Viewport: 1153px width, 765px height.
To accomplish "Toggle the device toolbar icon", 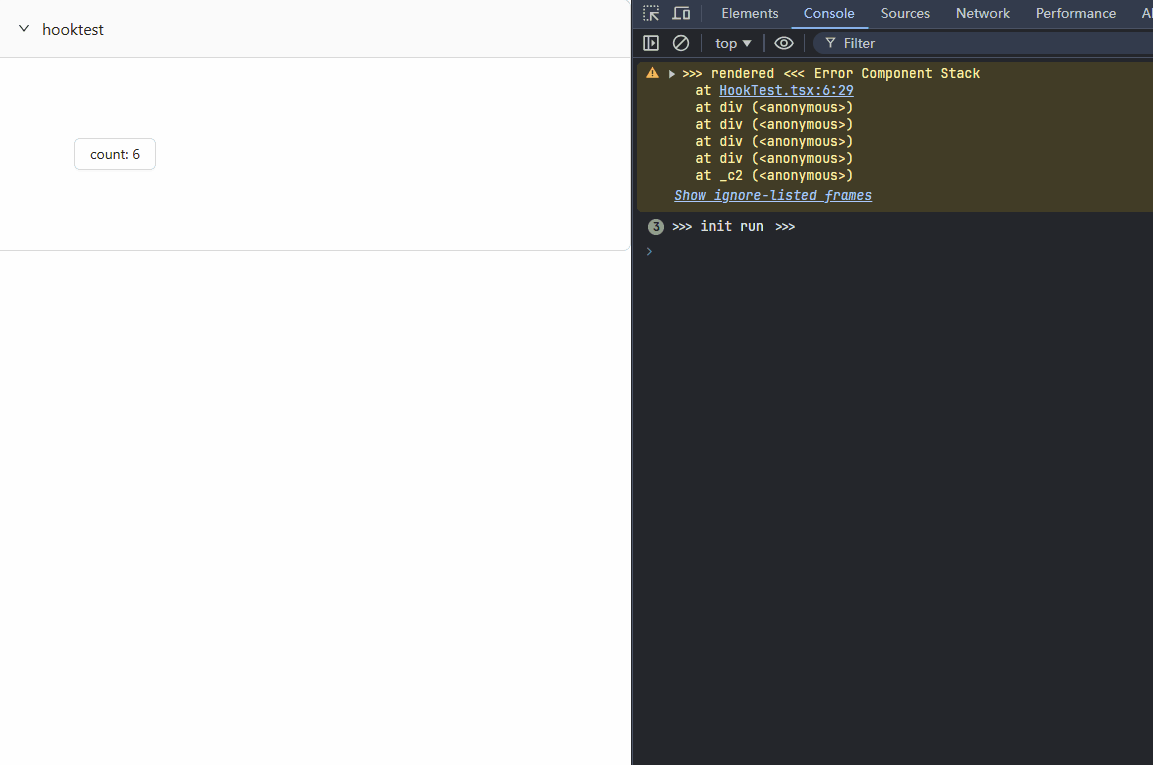I will (x=681, y=13).
